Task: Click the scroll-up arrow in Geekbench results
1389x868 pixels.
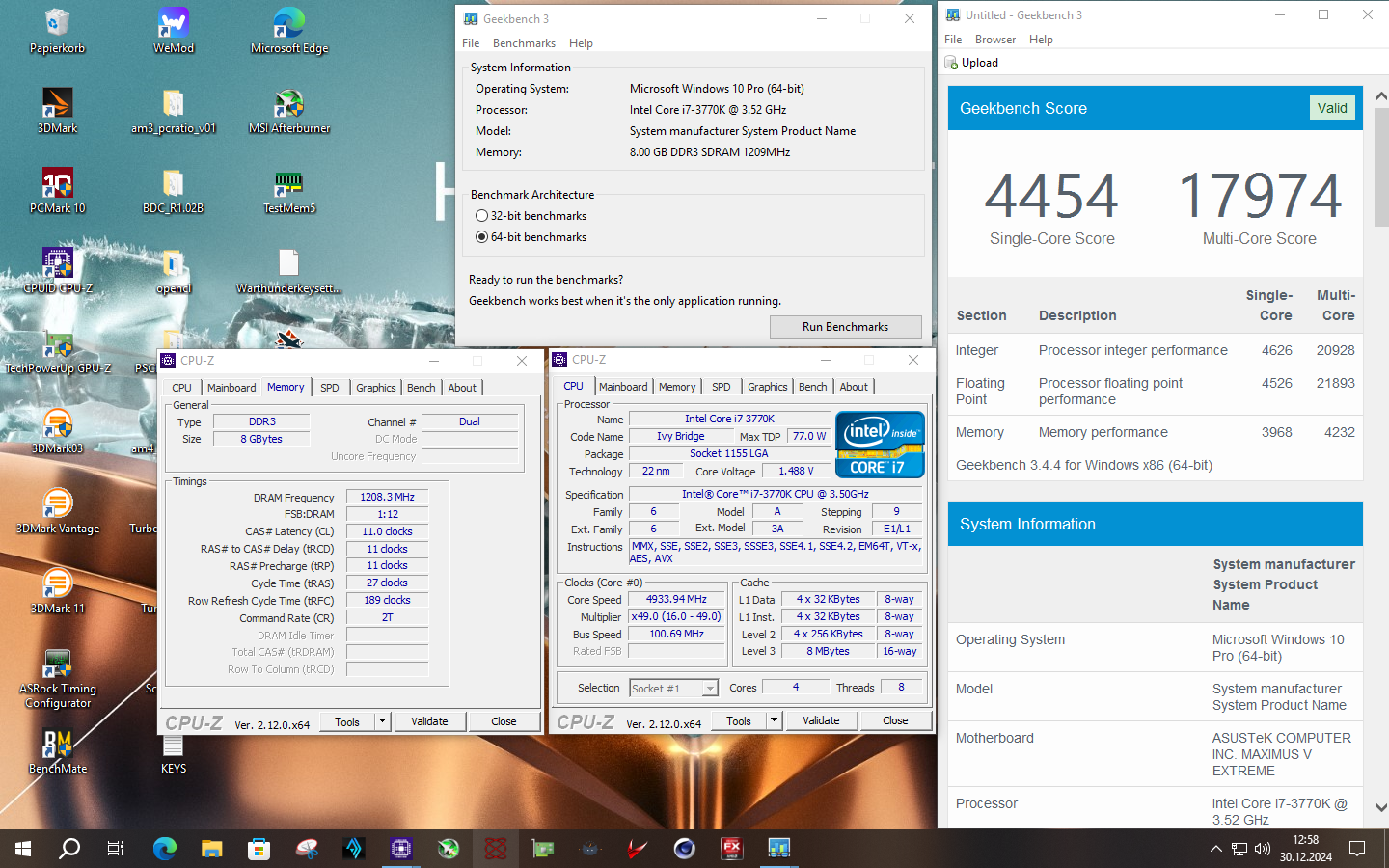Action: (x=1380, y=96)
